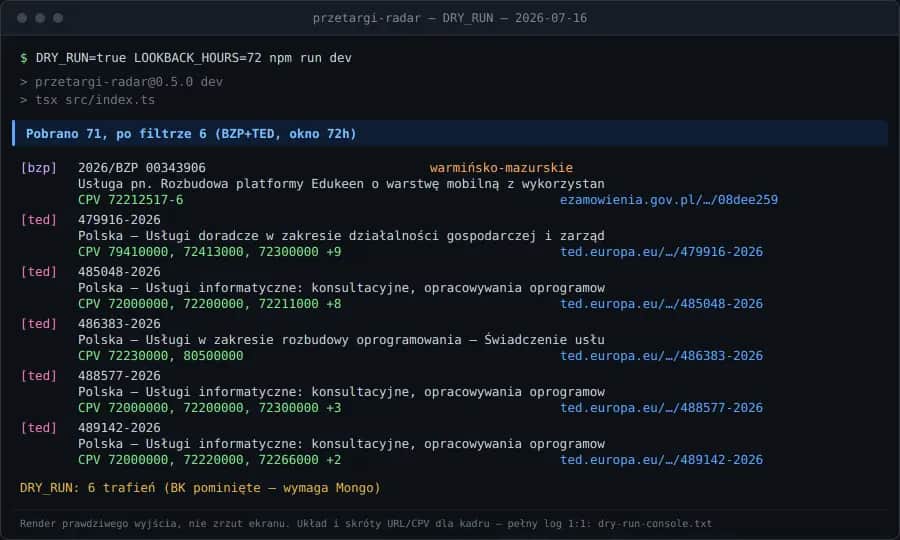Open the ezamowienia.gov.pl/…/08dee259 link
The width and height of the screenshot is (900, 540).
[x=669, y=200]
